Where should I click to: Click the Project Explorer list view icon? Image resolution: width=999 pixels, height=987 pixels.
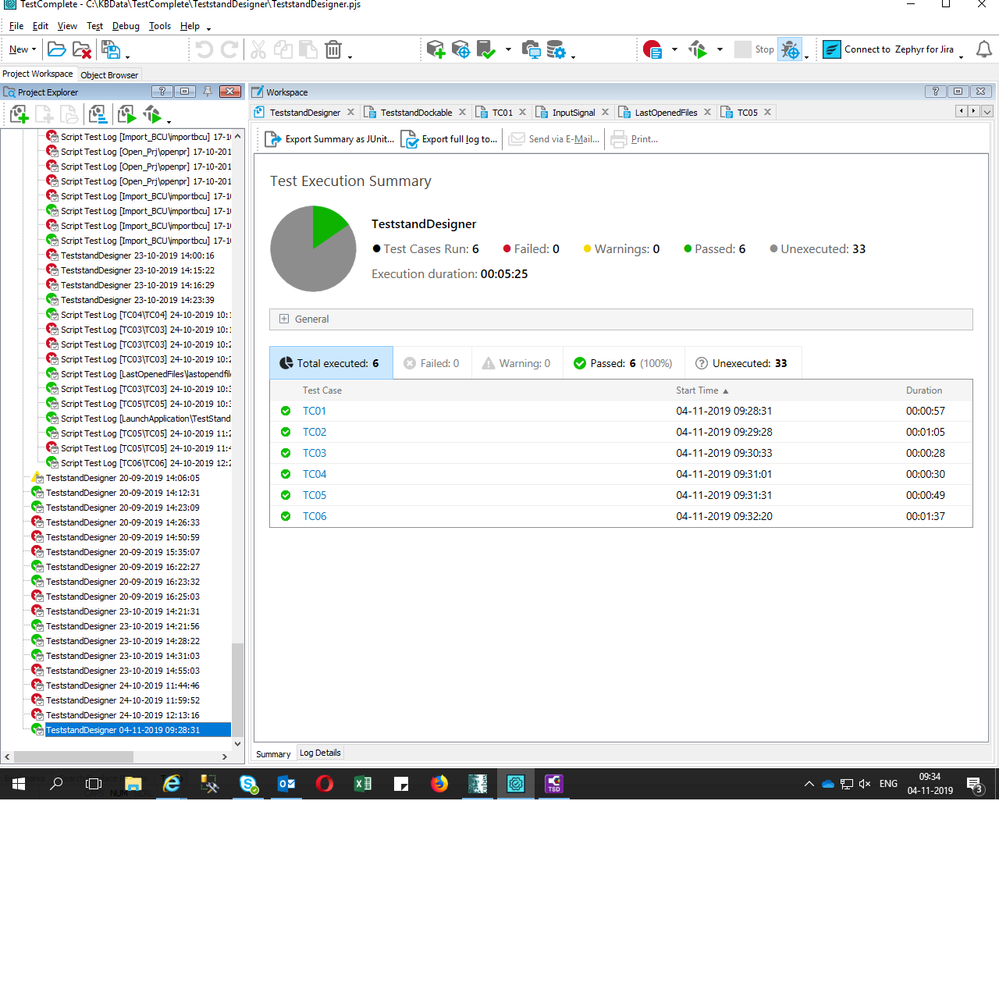tap(97, 115)
